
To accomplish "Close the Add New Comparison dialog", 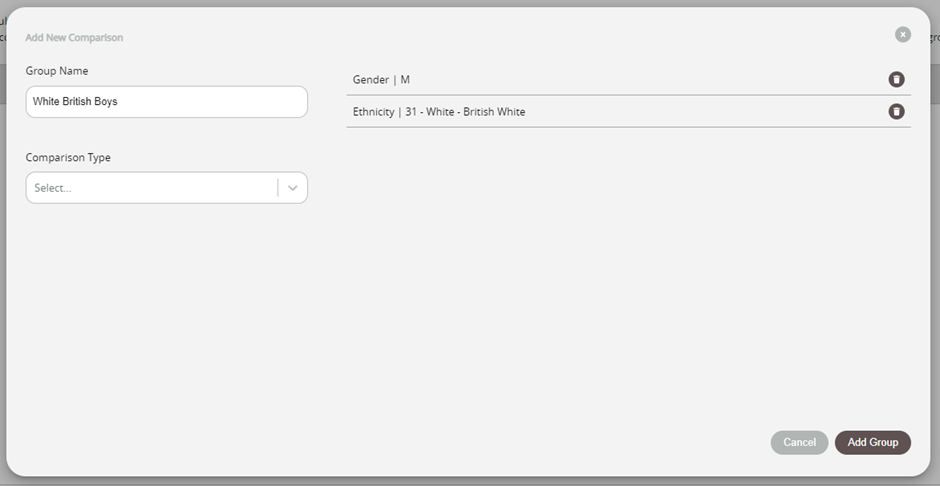I will [x=903, y=35].
